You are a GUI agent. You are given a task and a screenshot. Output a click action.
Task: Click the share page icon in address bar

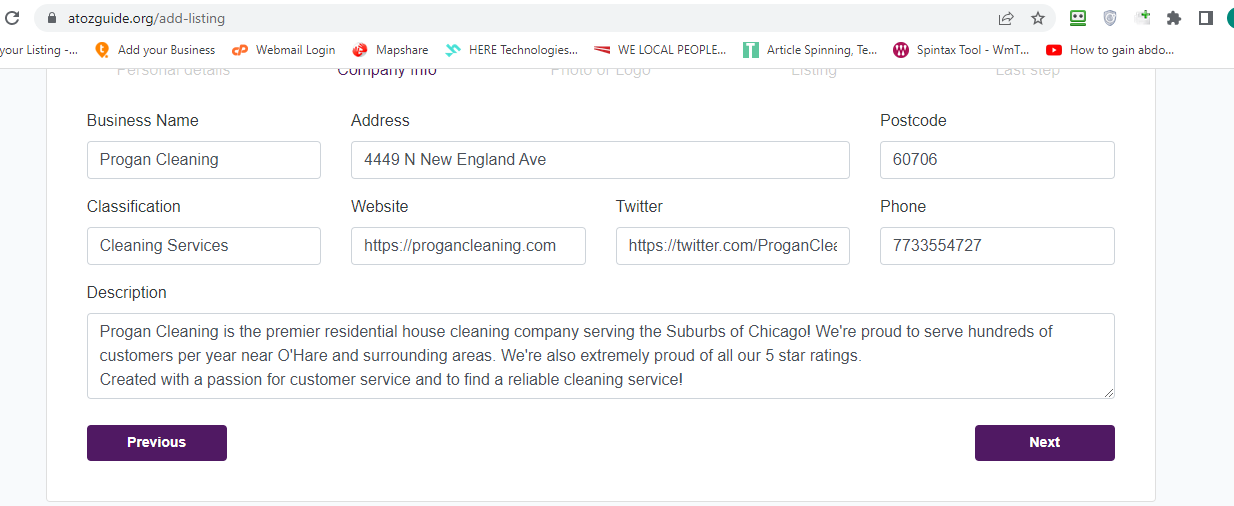point(1006,18)
